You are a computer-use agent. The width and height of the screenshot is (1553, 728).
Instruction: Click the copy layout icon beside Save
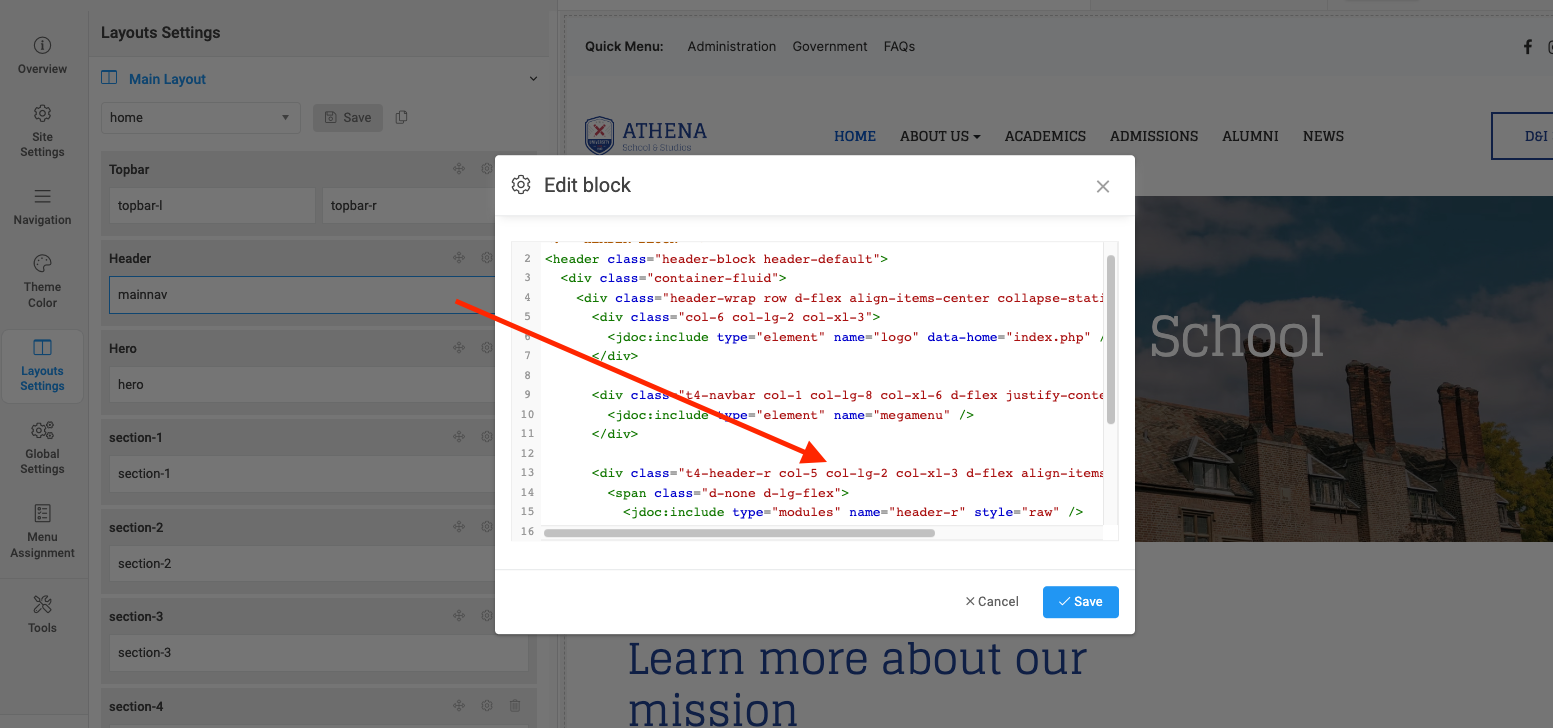pyautogui.click(x=402, y=117)
